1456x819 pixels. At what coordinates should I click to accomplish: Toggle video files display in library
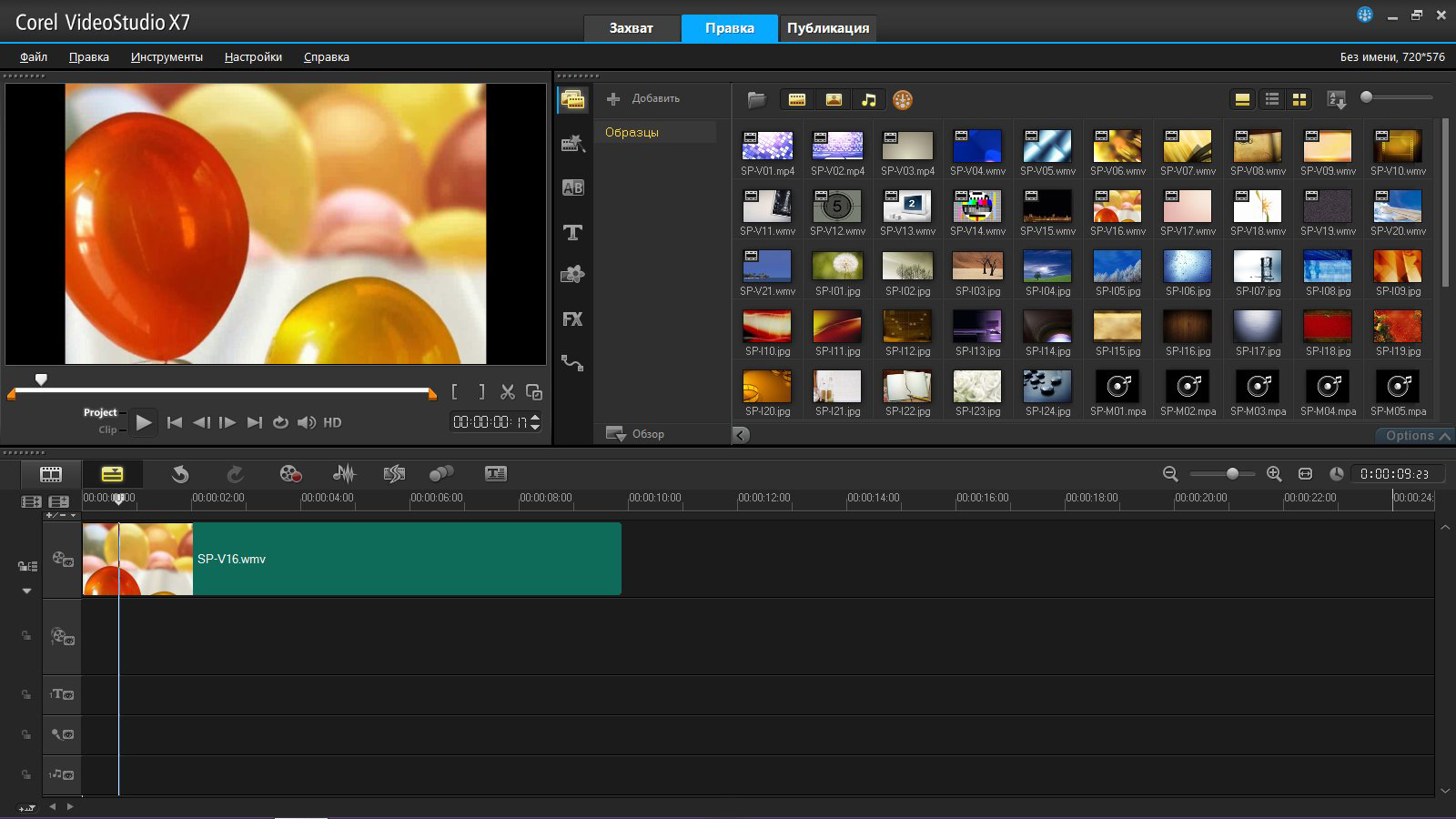tap(797, 100)
